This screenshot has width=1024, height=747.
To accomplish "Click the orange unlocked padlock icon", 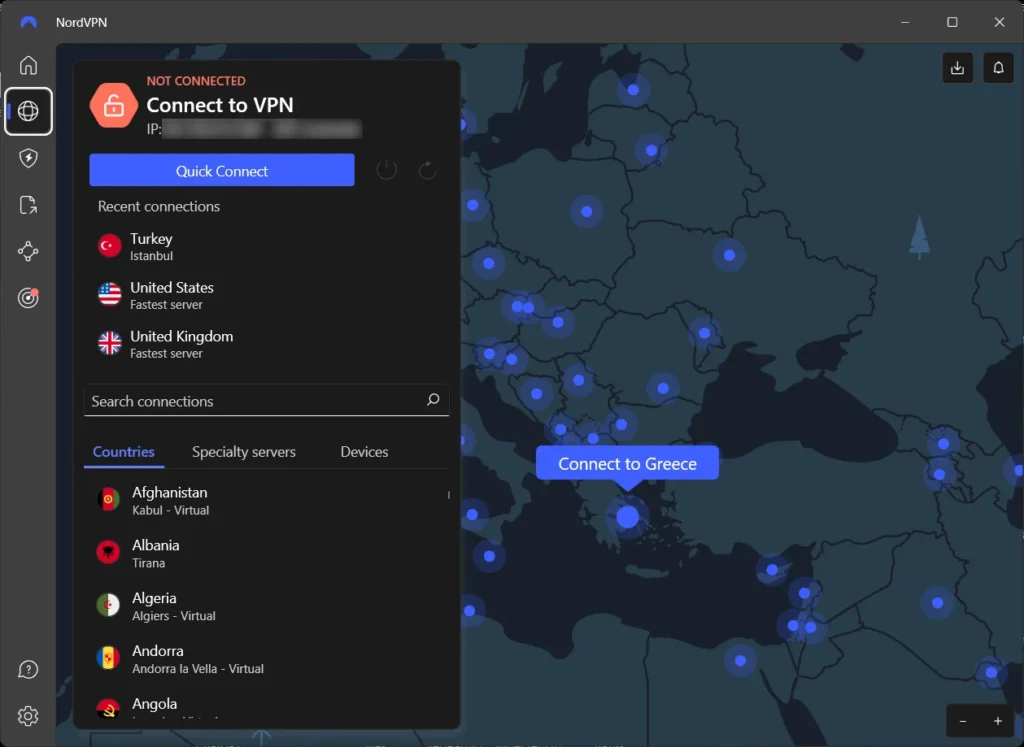I will pyautogui.click(x=114, y=105).
